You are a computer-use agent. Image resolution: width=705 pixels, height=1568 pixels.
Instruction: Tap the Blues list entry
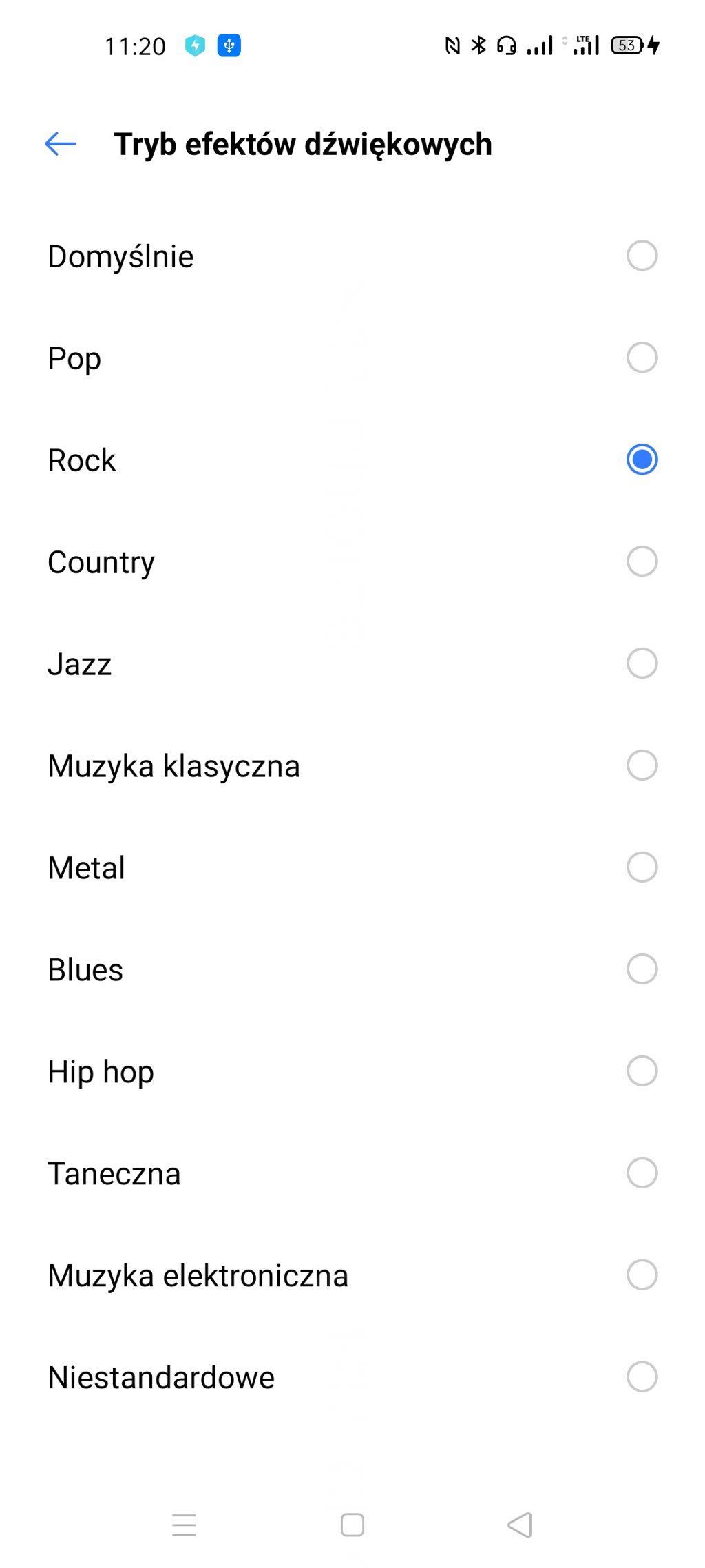click(x=85, y=970)
